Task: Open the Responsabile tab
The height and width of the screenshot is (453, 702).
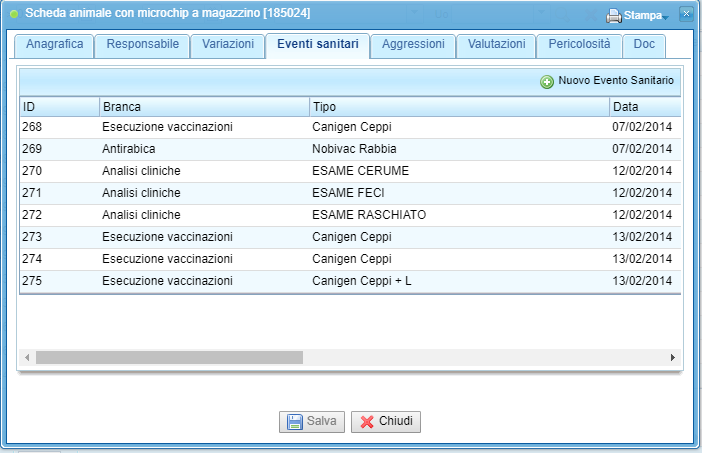Action: pos(142,45)
